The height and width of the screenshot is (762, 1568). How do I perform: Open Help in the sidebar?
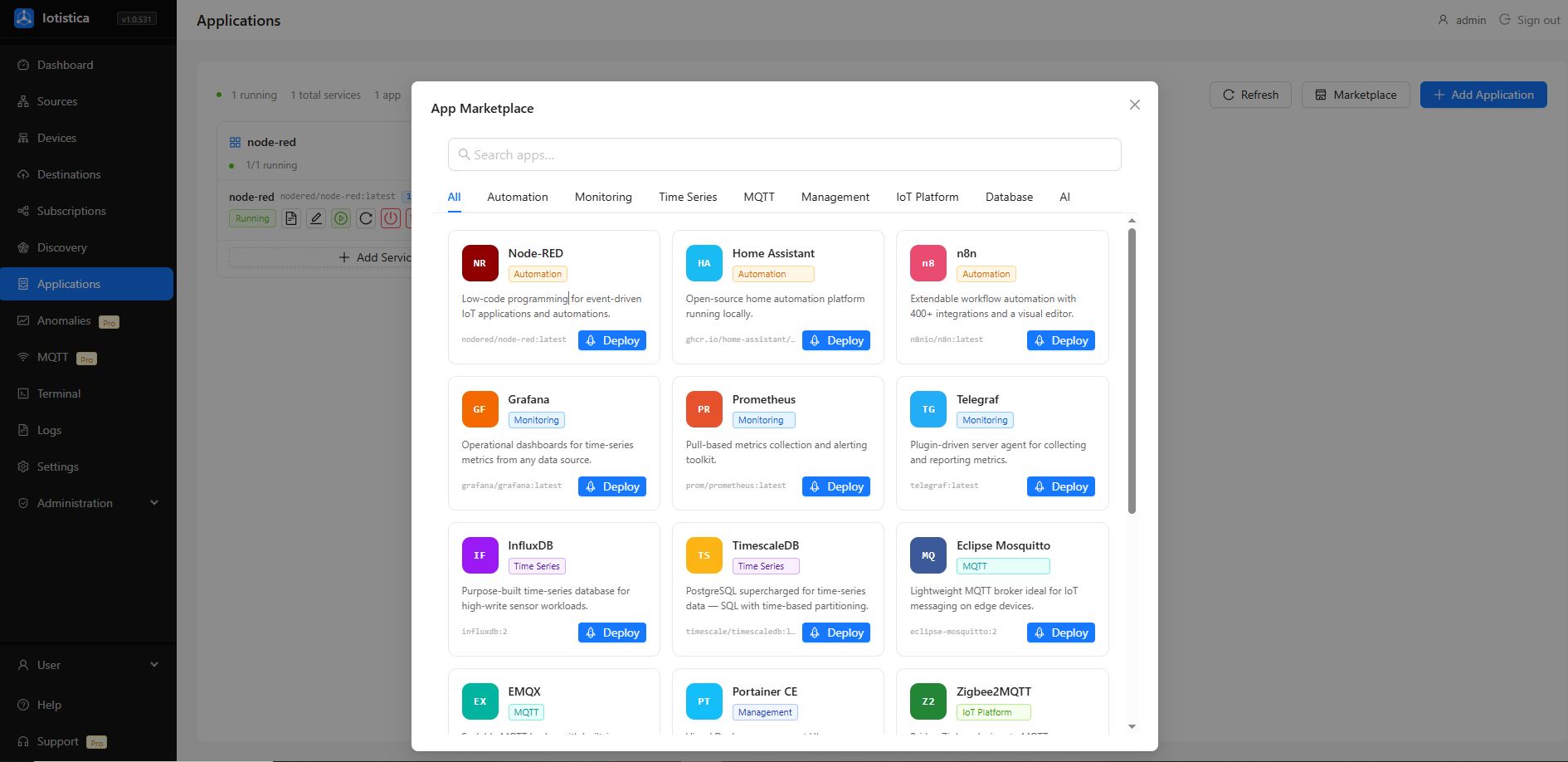click(x=87, y=705)
